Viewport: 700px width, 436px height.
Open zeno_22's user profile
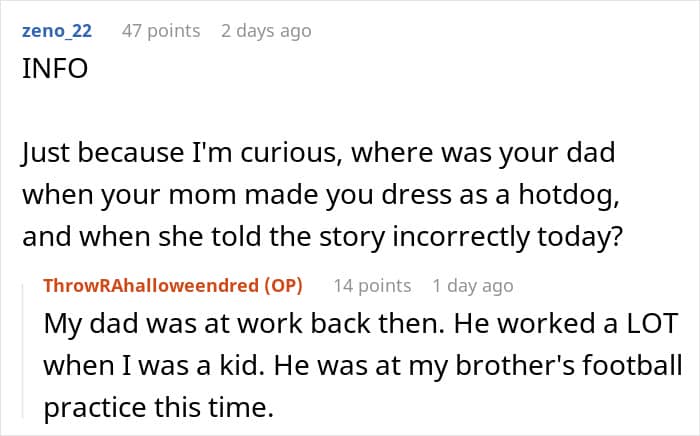pyautogui.click(x=56, y=31)
